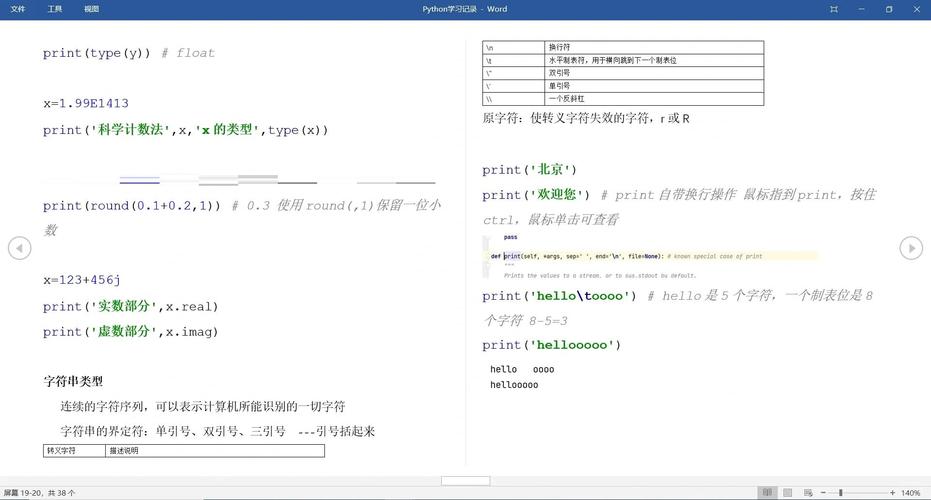This screenshot has width=931, height=500.
Task: Click the zoom slider handle
Action: click(841, 492)
